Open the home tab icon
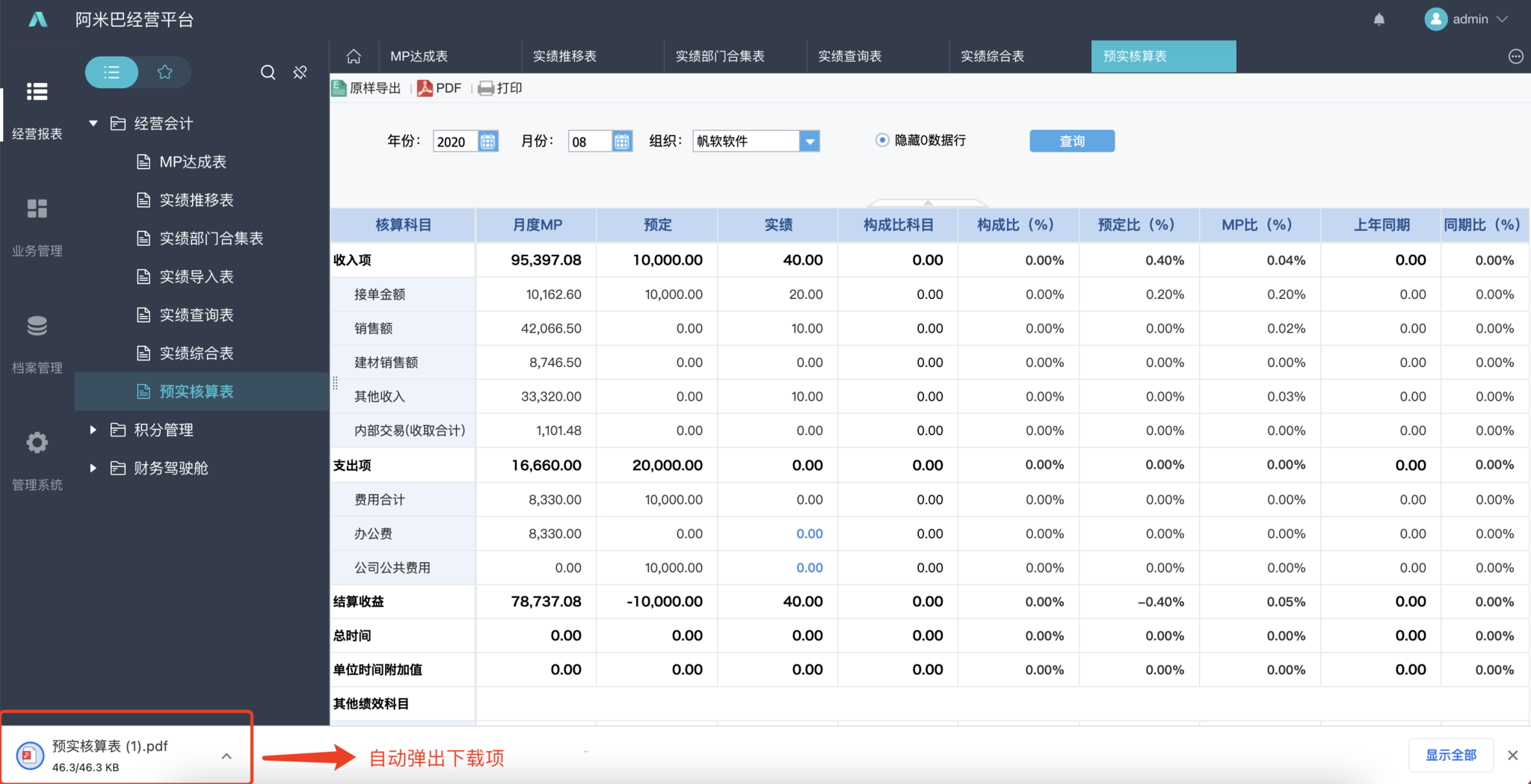The width and height of the screenshot is (1531, 784). click(x=354, y=56)
